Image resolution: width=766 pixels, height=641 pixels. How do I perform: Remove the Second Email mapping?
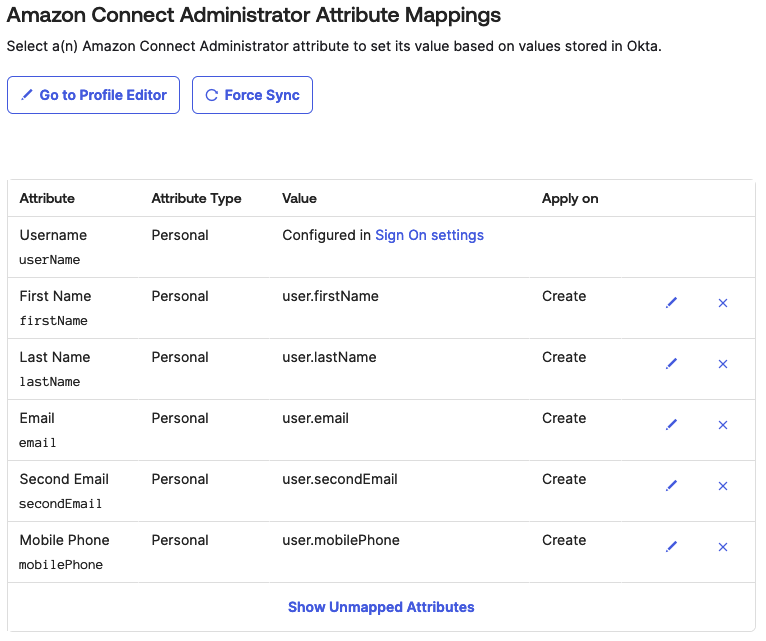(x=723, y=486)
